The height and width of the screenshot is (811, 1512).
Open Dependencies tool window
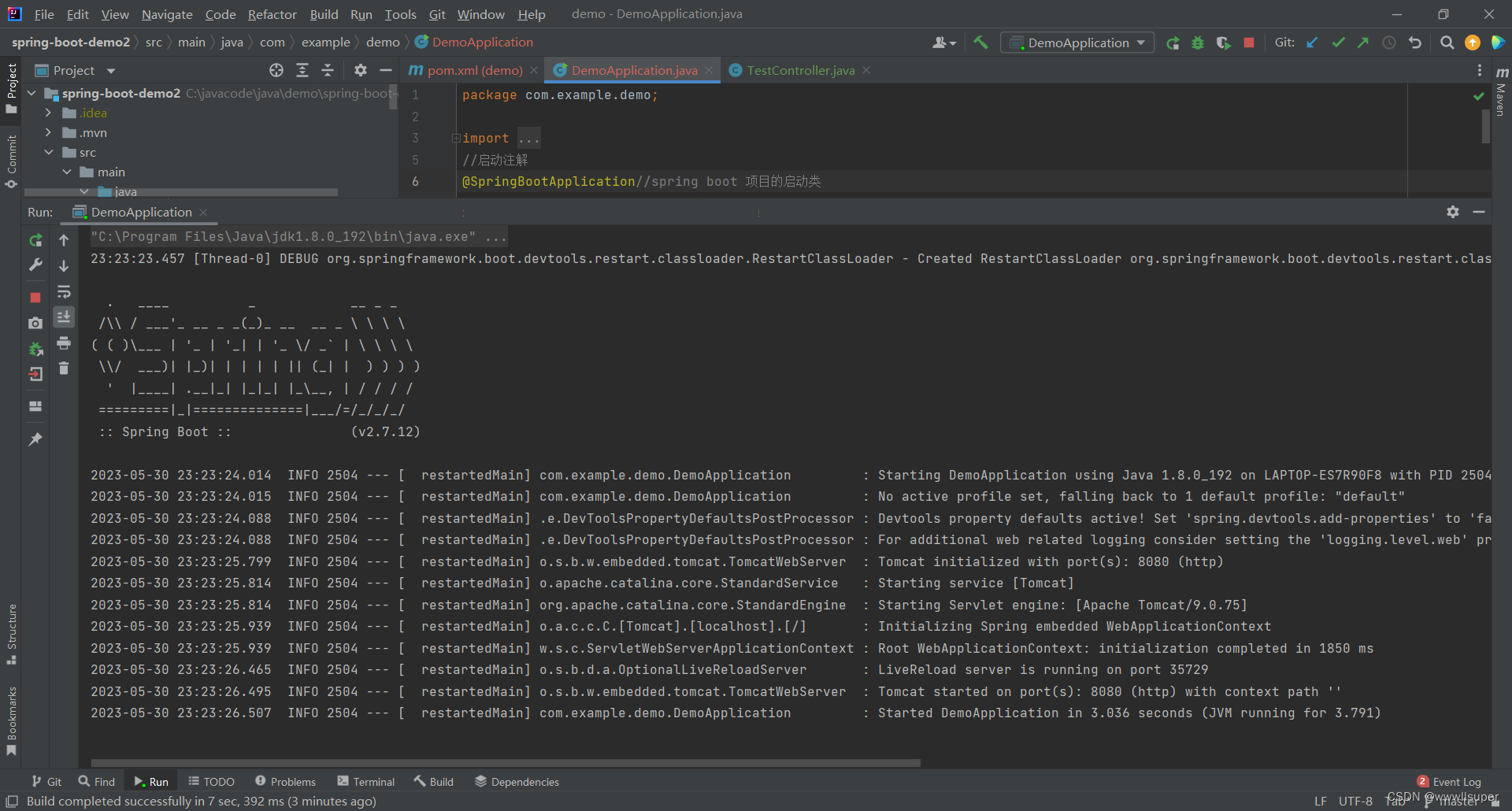point(517,782)
